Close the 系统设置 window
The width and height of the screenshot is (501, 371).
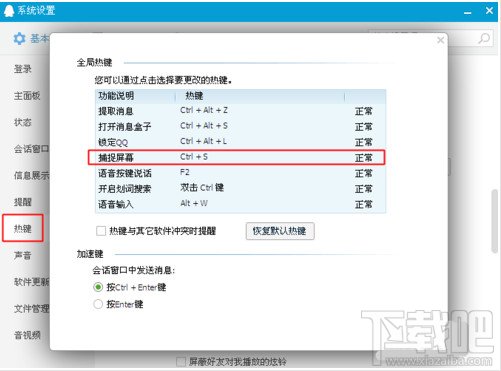coord(489,11)
